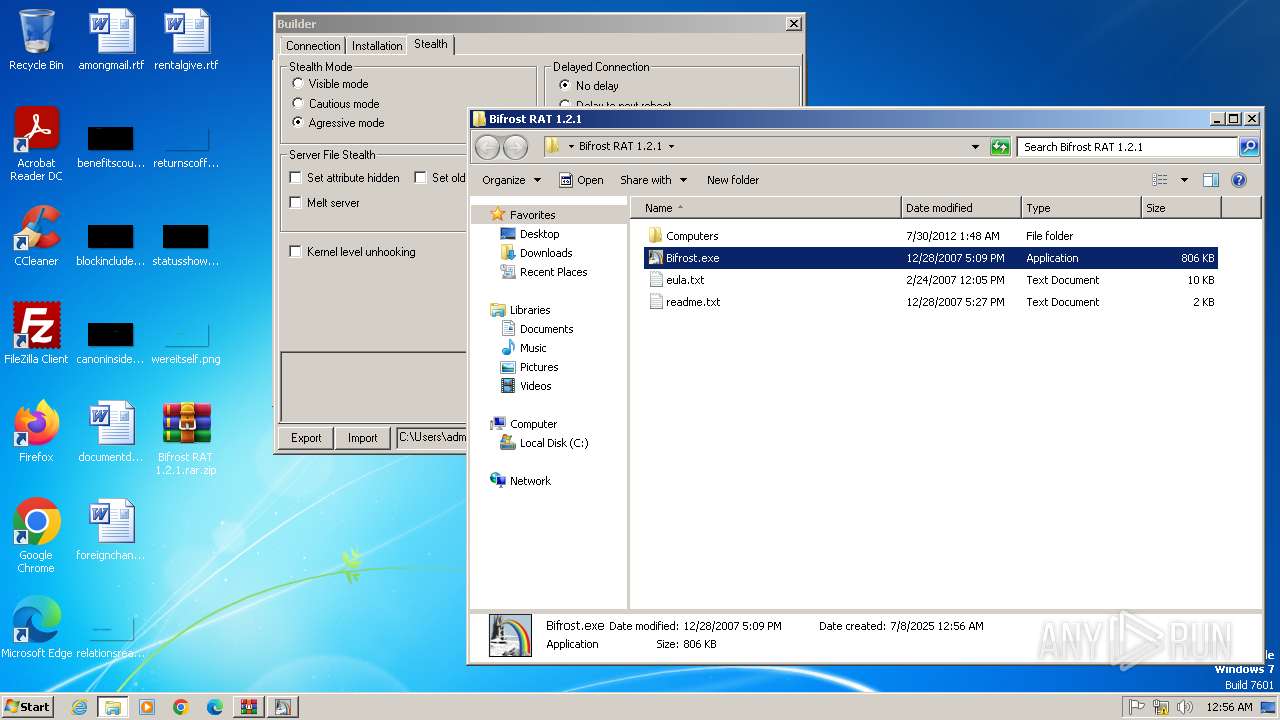The width and height of the screenshot is (1280, 720).
Task: Click change view icon in Explorer toolbar
Action: pos(1160,180)
